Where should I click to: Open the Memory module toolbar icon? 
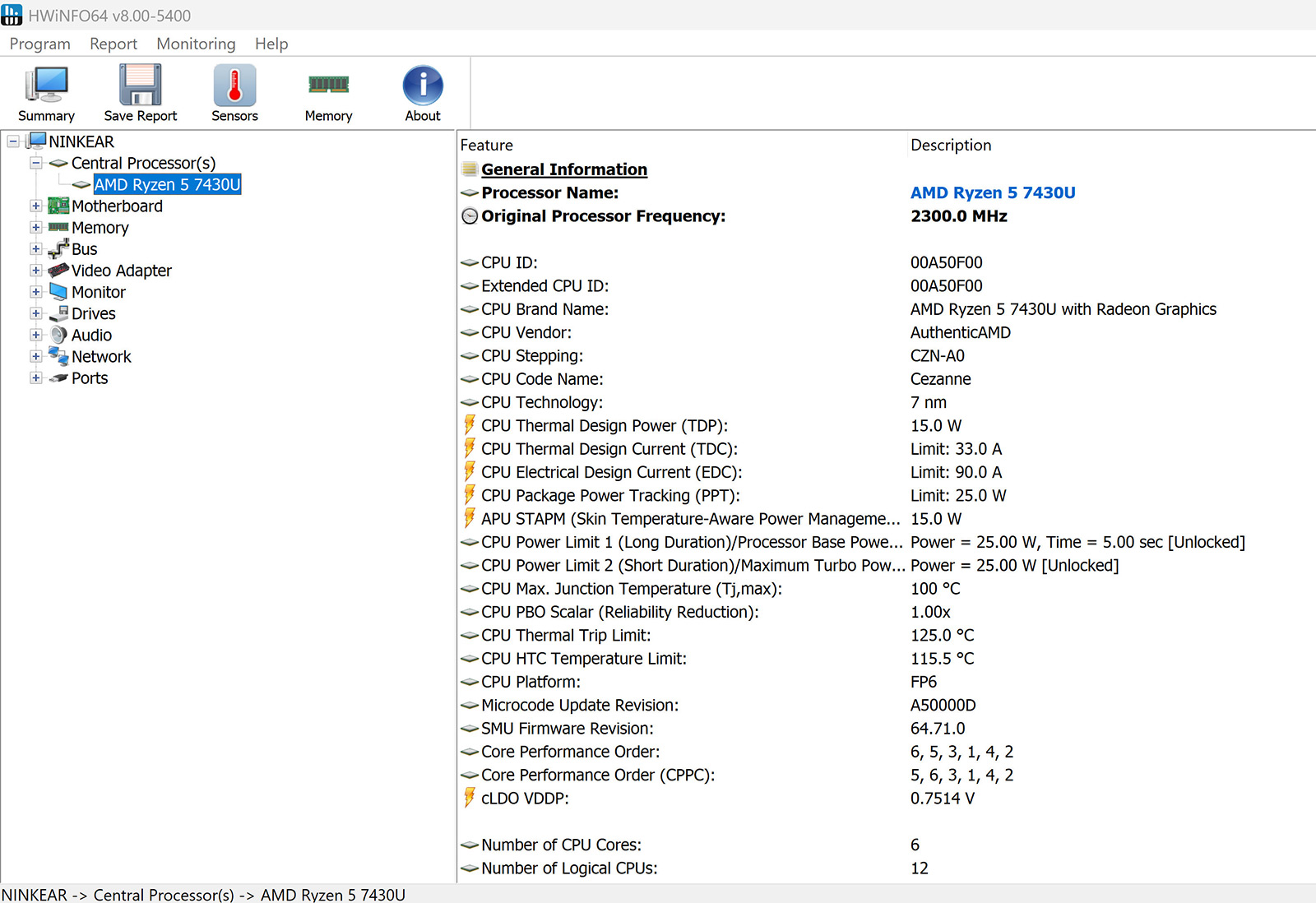(x=328, y=84)
